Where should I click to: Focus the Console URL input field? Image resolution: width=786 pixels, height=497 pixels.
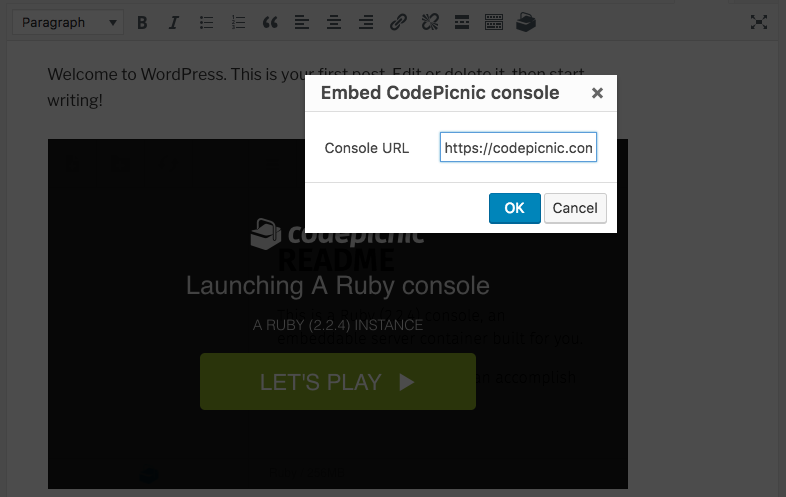(518, 147)
